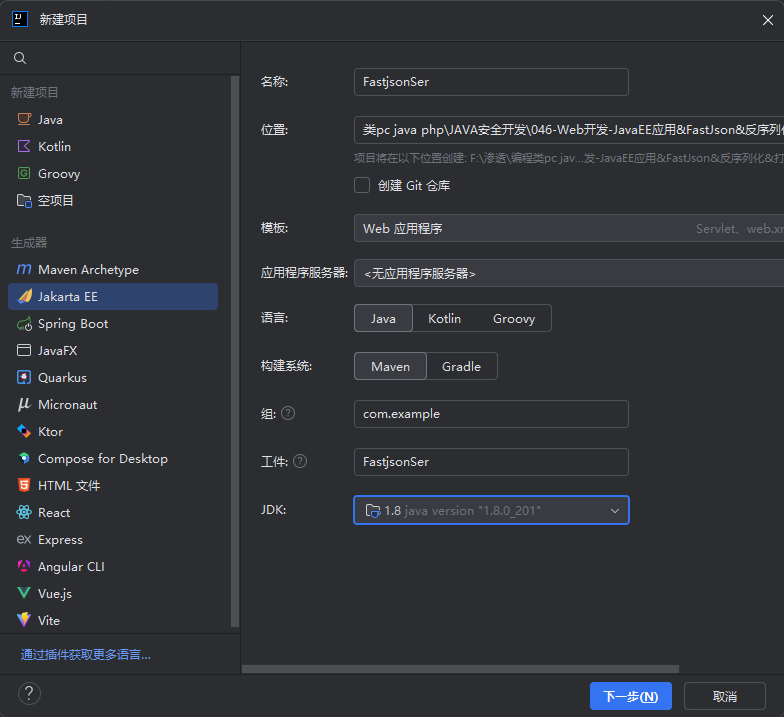The image size is (784, 717).
Task: Select the Vite lightning icon
Action: [x=24, y=620]
